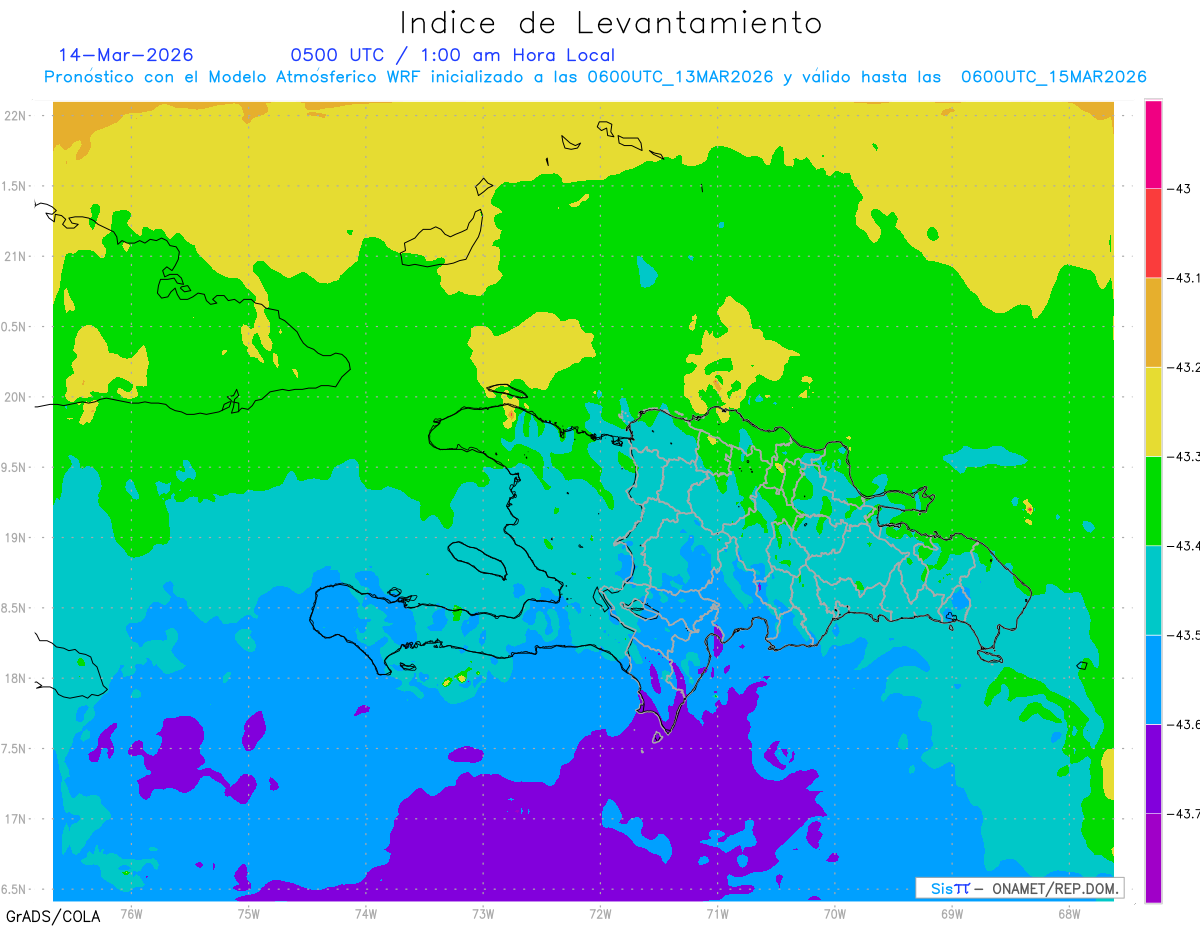Click the longitude label '74W'
The width and height of the screenshot is (1200, 927).
[x=365, y=913]
